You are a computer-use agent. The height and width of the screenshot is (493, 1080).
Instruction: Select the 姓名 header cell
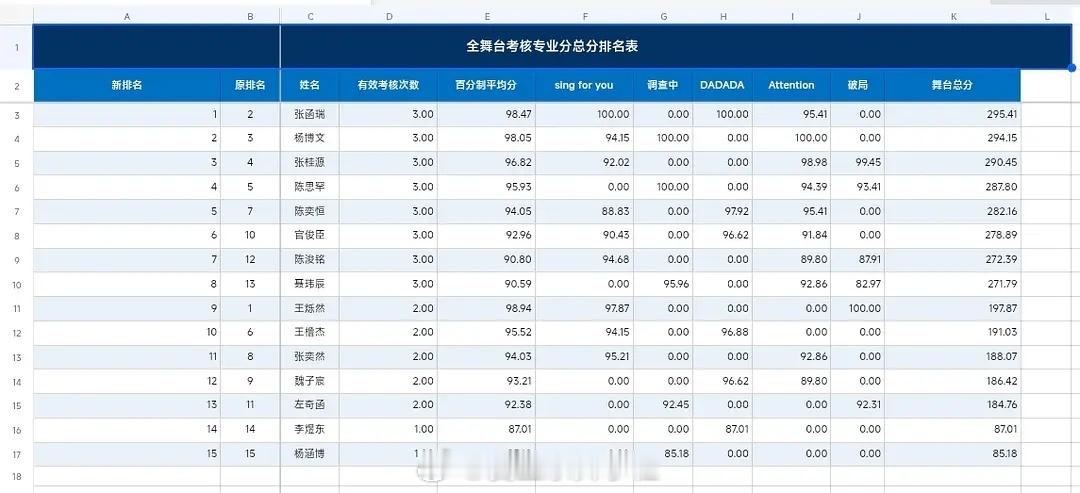[x=310, y=85]
